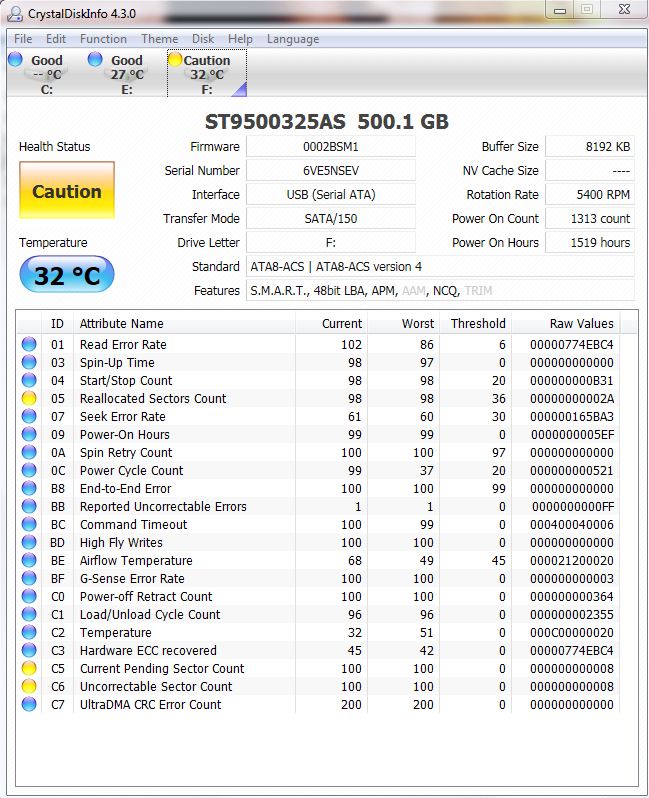649x798 pixels.
Task: Click blue status icon for Reported Uncorrectable Errors
Action: (29, 506)
